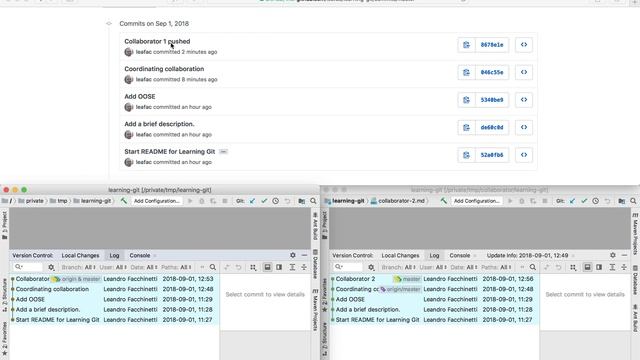Hide Version Control panel in /private/tmp/learning-git window
The width and height of the screenshot is (640, 360).
(x=304, y=255)
